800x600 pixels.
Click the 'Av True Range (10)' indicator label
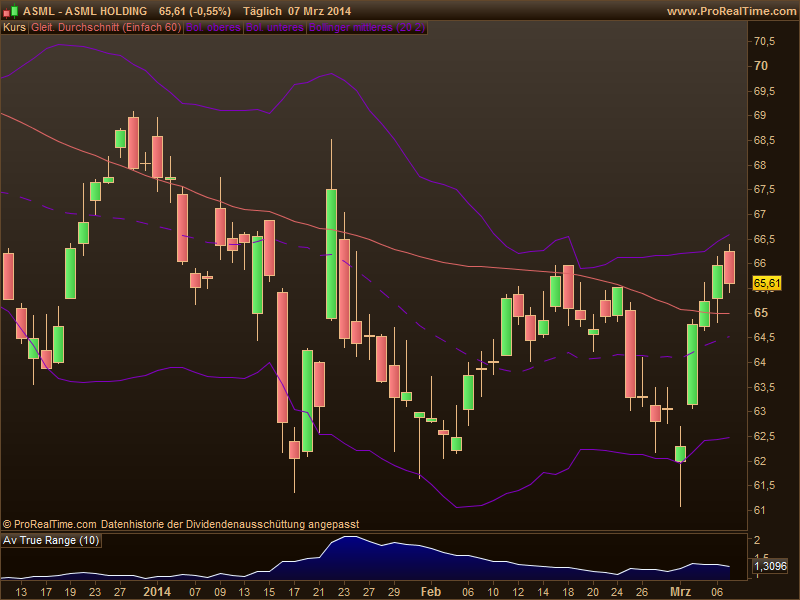click(x=51, y=540)
